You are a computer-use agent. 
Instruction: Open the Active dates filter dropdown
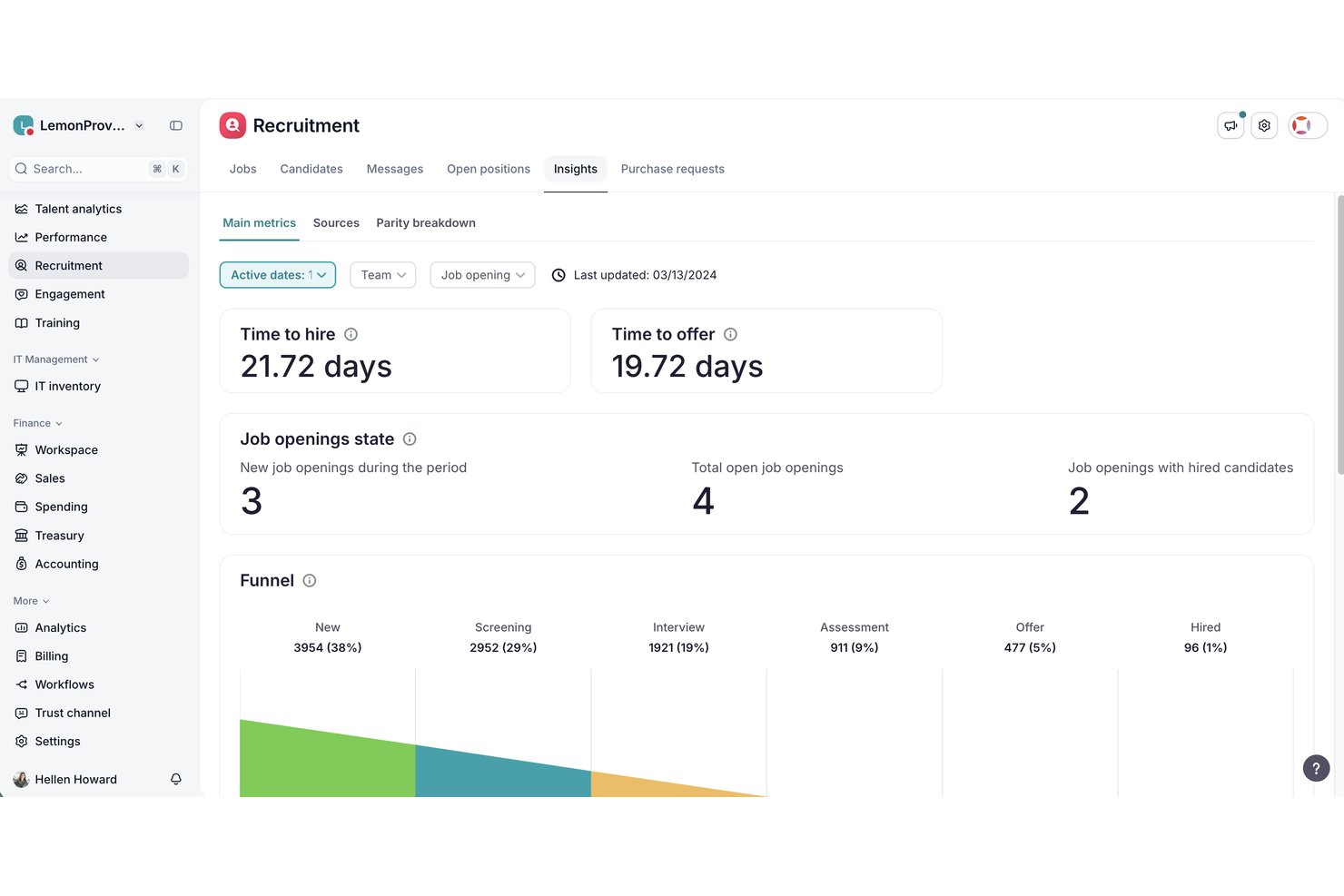278,275
